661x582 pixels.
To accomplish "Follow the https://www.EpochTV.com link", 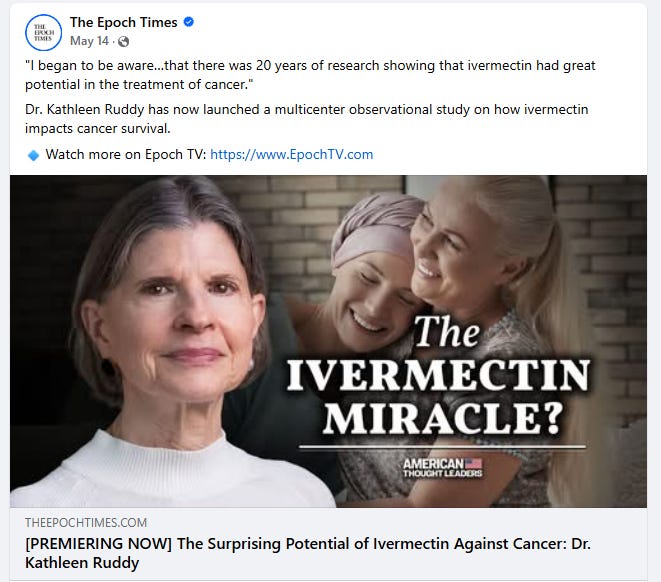I will [x=292, y=154].
